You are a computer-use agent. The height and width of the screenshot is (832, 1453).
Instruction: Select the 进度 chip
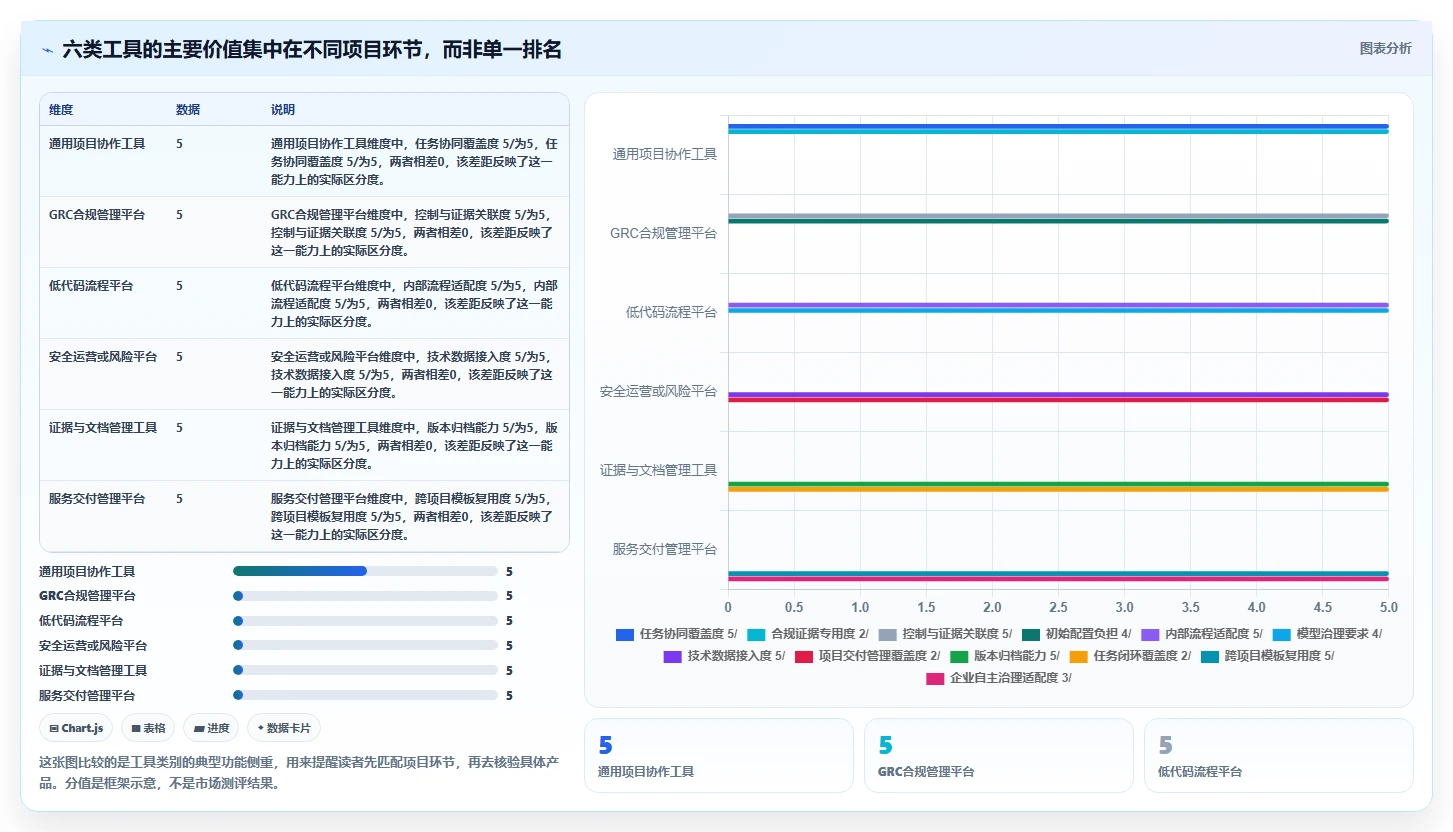pos(212,728)
